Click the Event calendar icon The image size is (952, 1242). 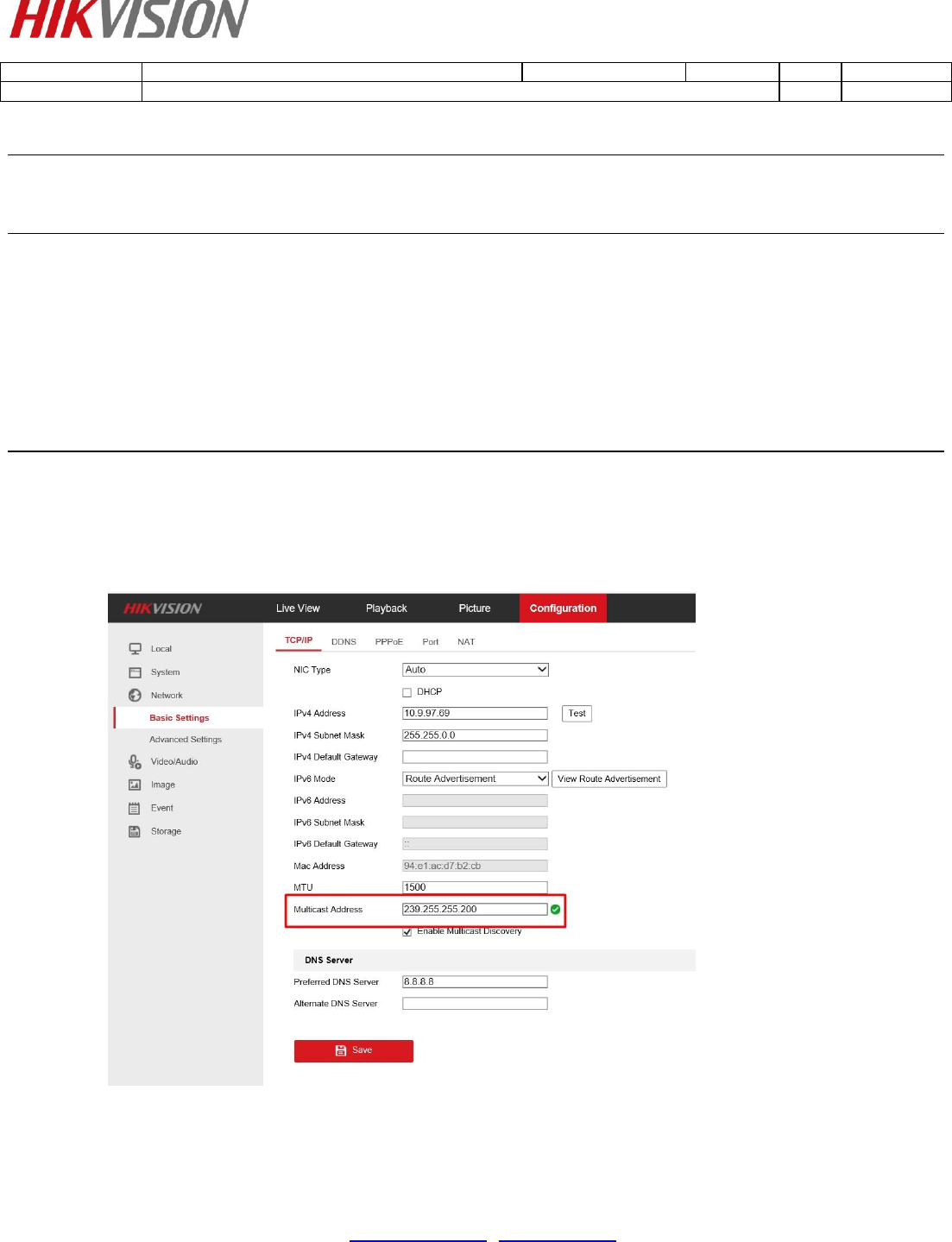(x=135, y=809)
